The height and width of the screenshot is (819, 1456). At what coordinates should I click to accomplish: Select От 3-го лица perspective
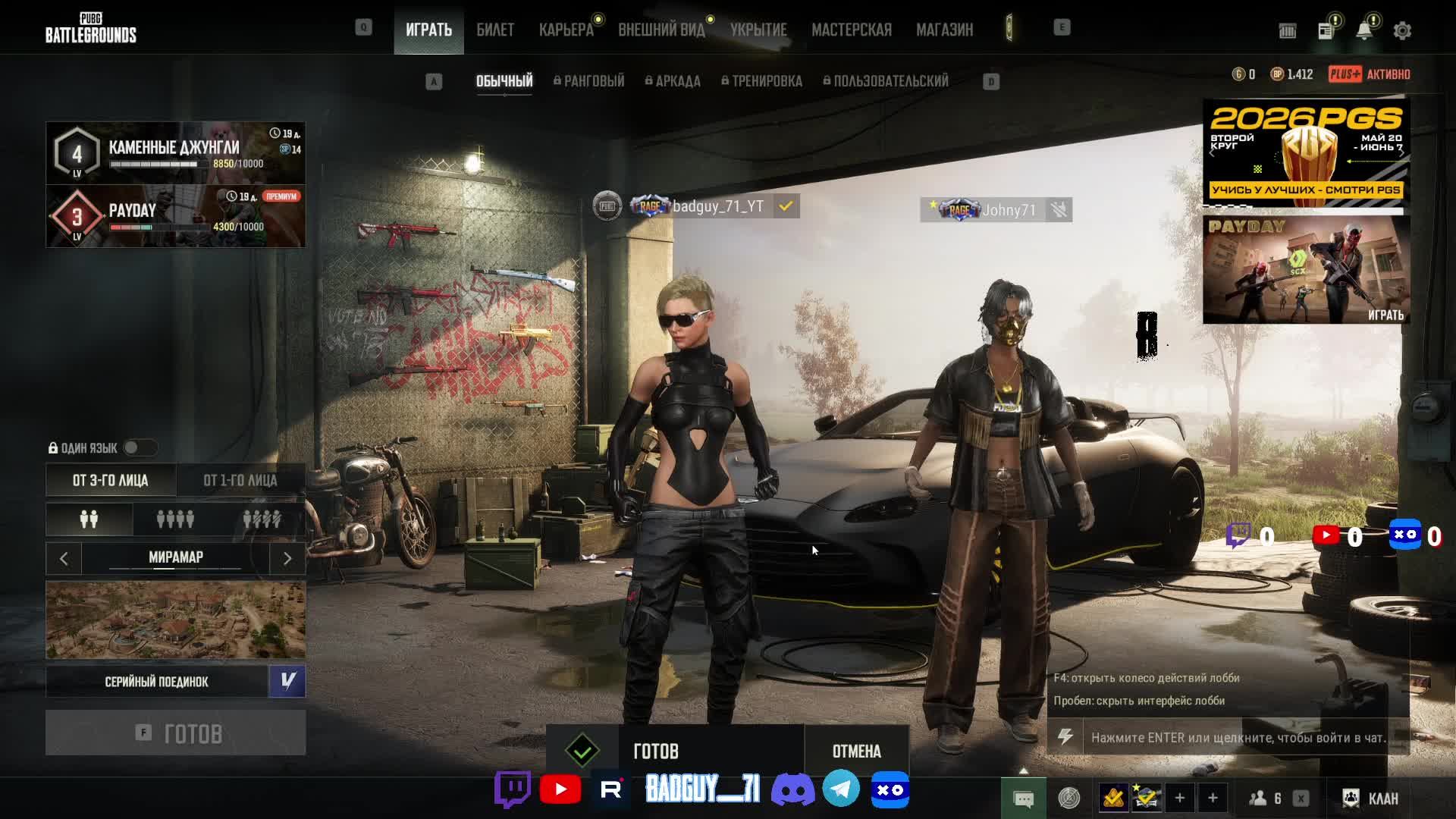(111, 480)
